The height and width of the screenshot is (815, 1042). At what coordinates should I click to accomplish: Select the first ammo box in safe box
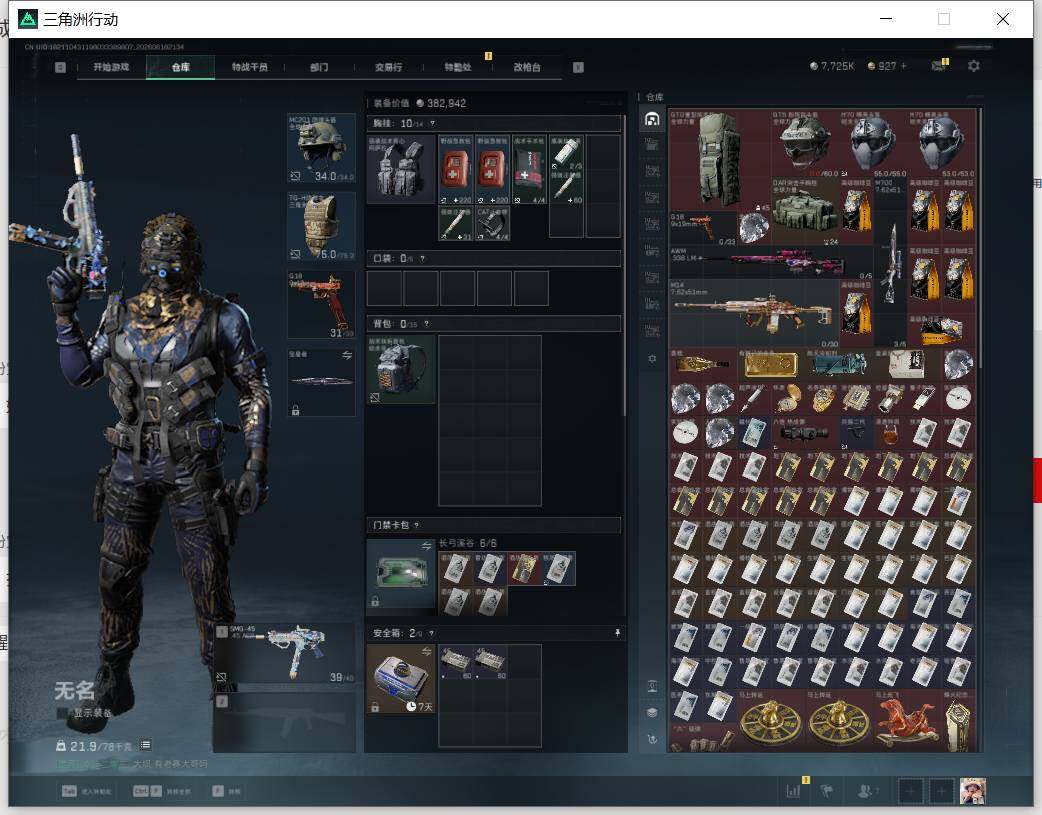[455, 662]
